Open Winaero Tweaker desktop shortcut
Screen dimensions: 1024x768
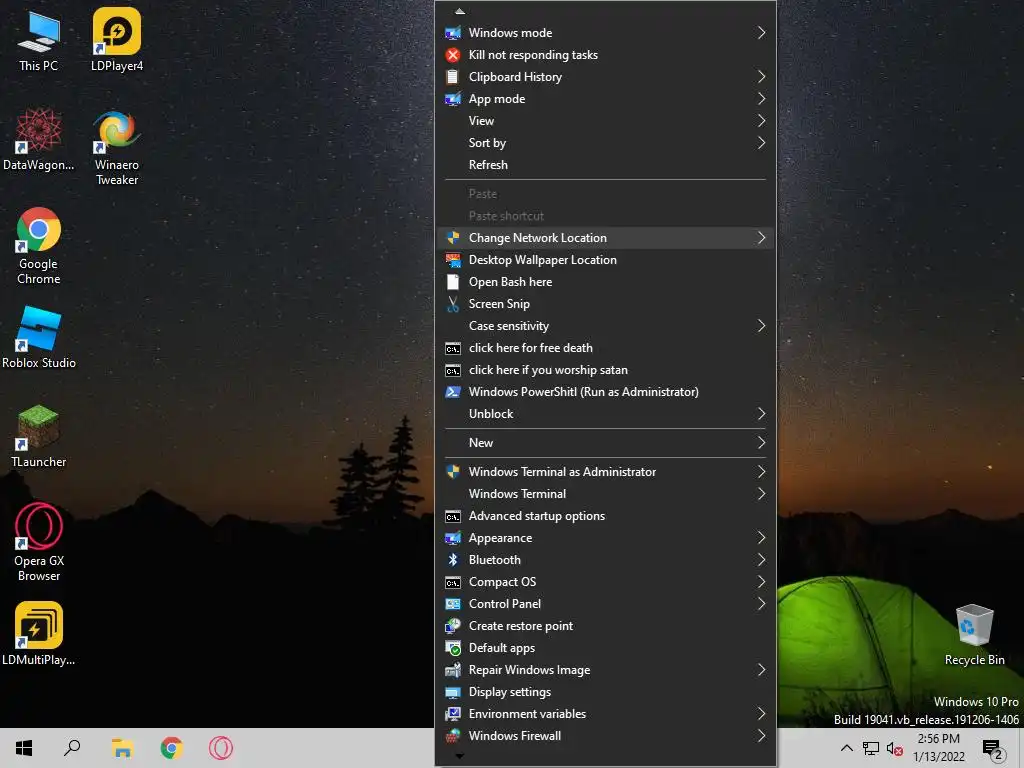(117, 148)
